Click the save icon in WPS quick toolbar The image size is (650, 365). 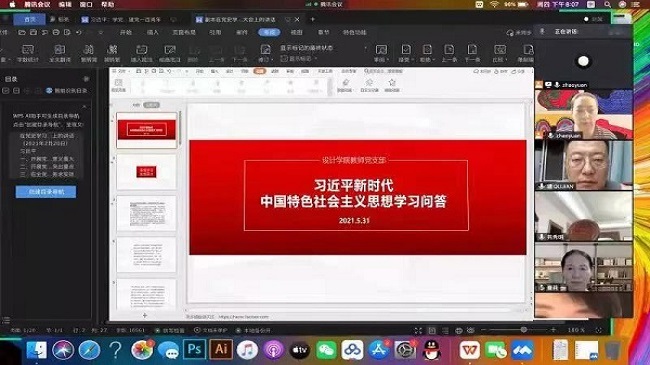(x=33, y=32)
